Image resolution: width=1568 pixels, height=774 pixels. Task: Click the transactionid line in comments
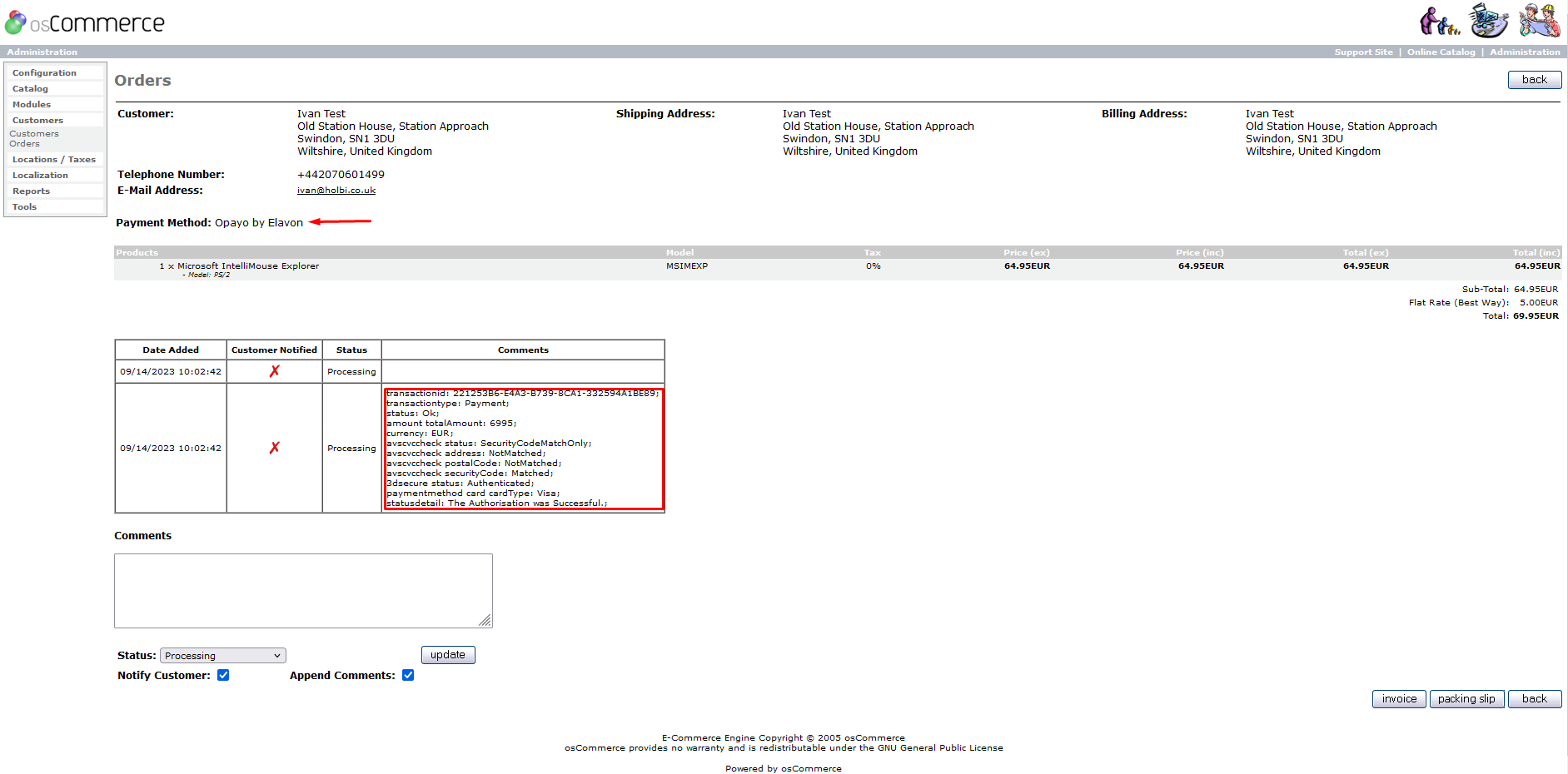pos(522,394)
